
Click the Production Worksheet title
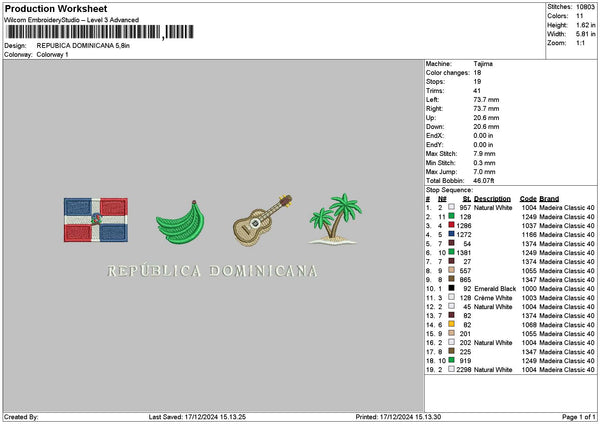56,9
